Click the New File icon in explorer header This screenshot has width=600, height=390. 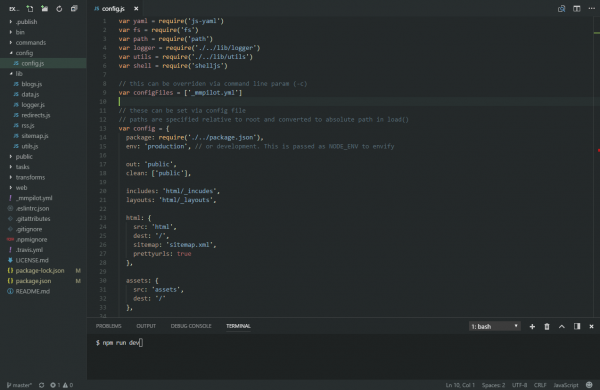(29, 8)
